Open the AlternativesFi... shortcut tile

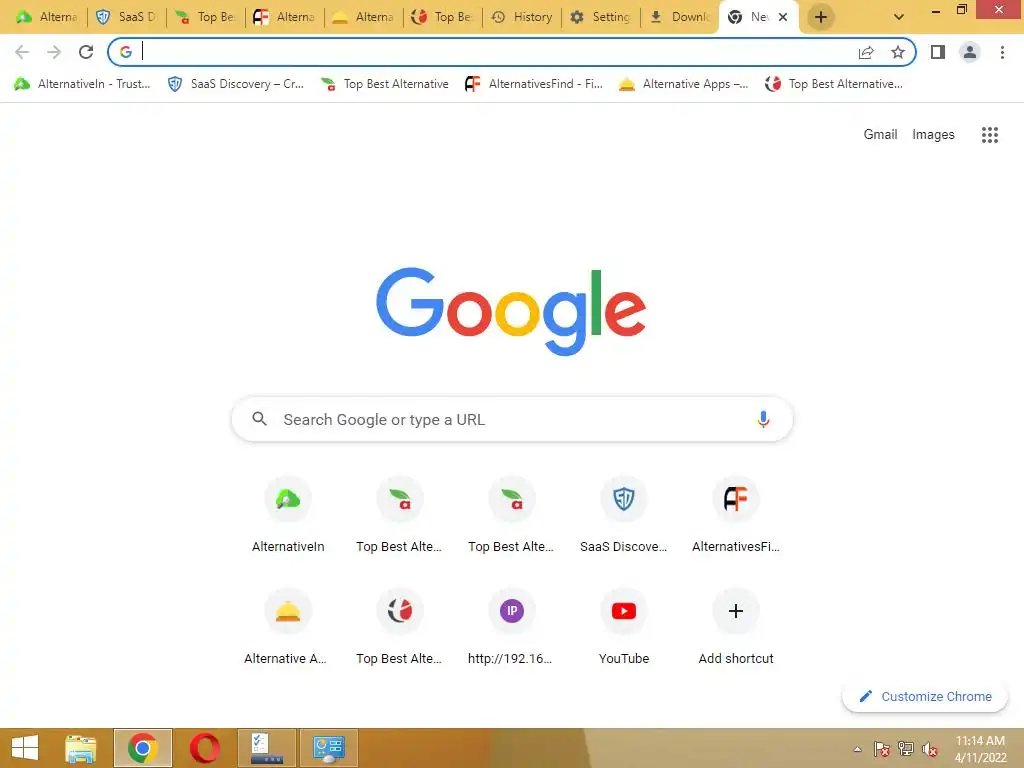[x=736, y=515]
